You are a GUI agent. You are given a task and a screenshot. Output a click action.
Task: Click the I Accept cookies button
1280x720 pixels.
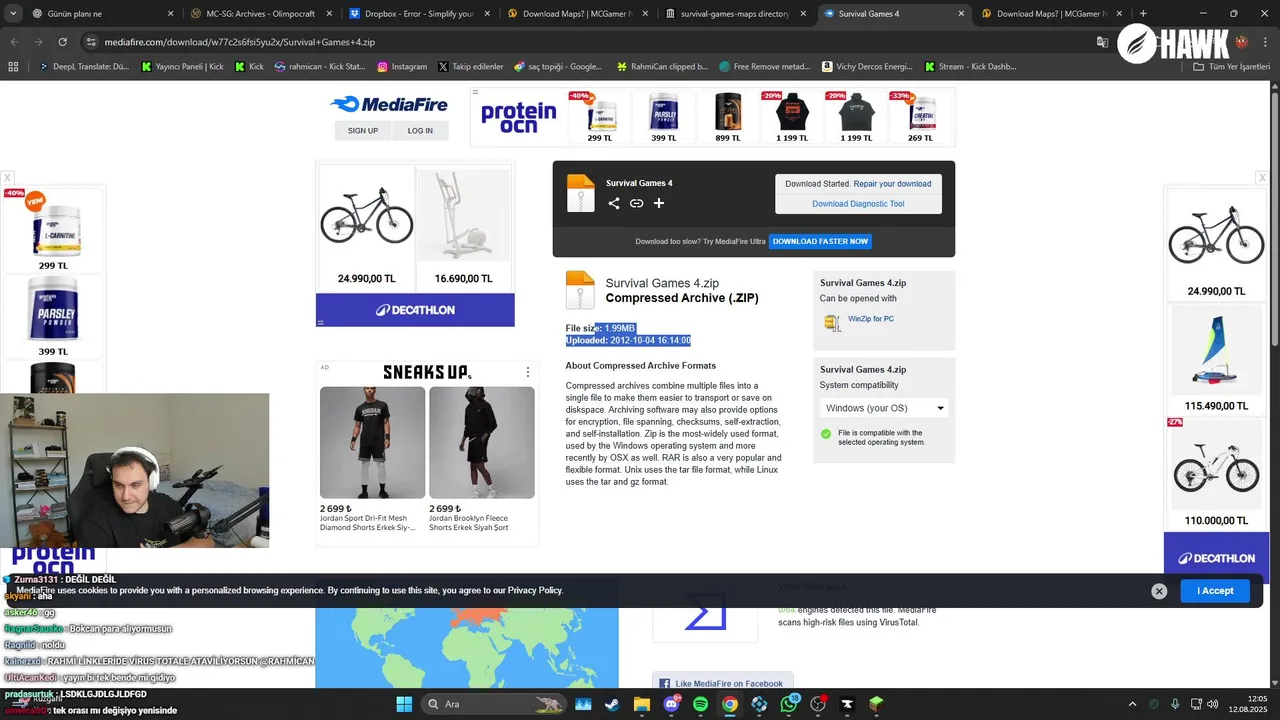pyautogui.click(x=1215, y=591)
